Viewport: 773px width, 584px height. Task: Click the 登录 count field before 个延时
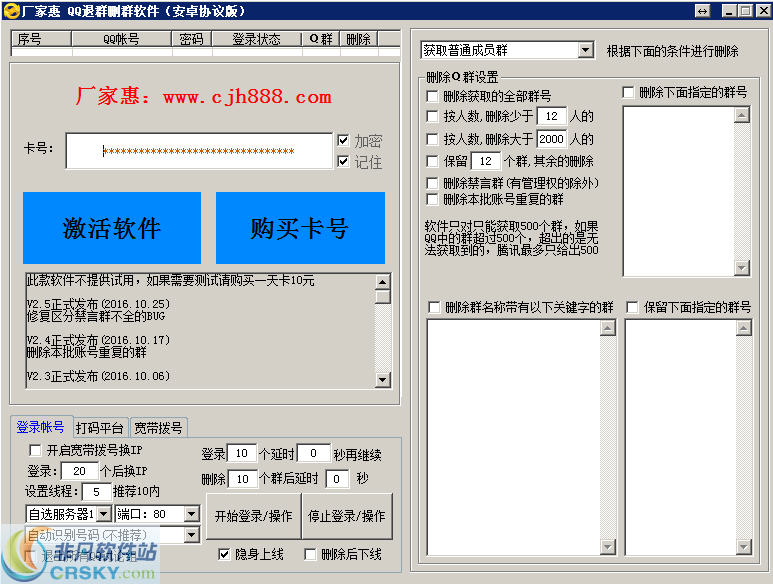pos(242,453)
